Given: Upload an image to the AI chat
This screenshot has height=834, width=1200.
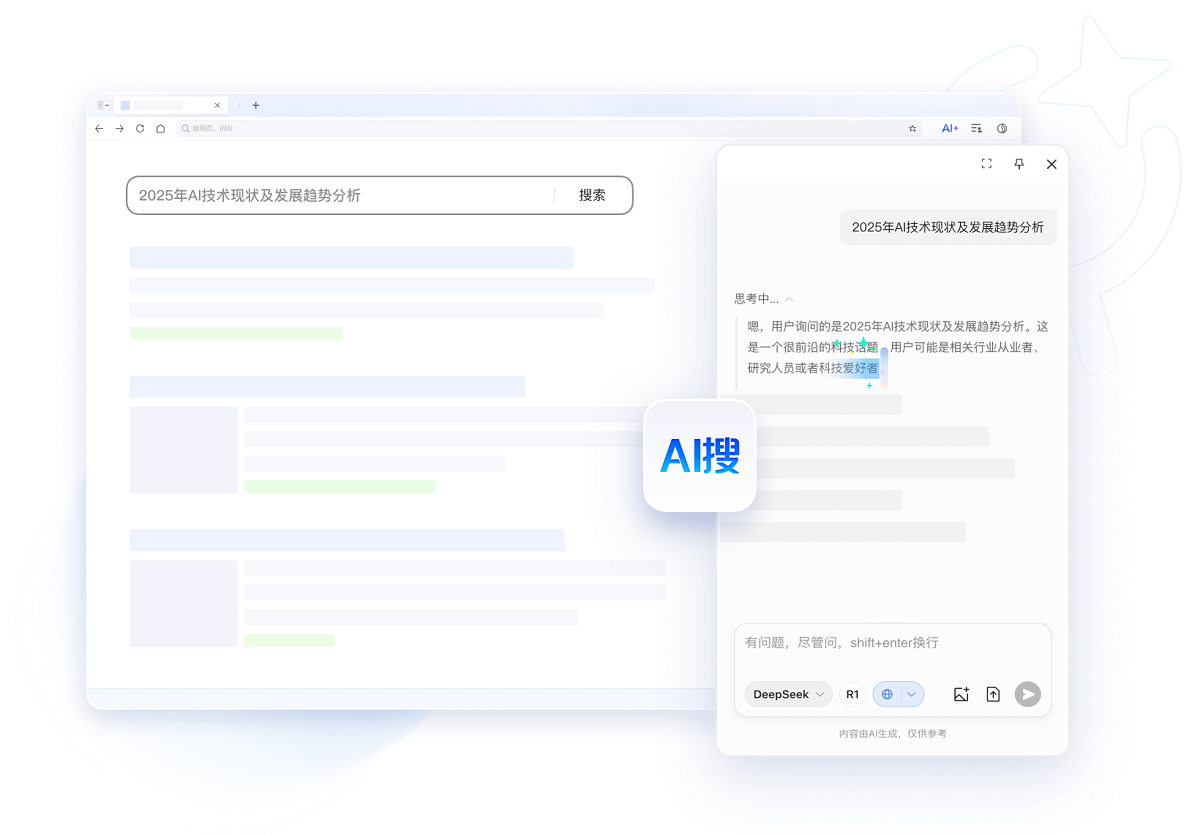Looking at the screenshot, I should pos(961,694).
